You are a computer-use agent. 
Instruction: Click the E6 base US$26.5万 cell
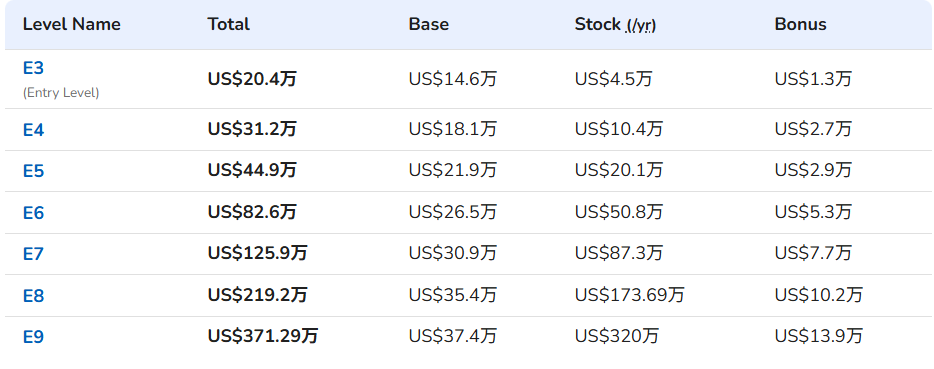pyautogui.click(x=452, y=212)
